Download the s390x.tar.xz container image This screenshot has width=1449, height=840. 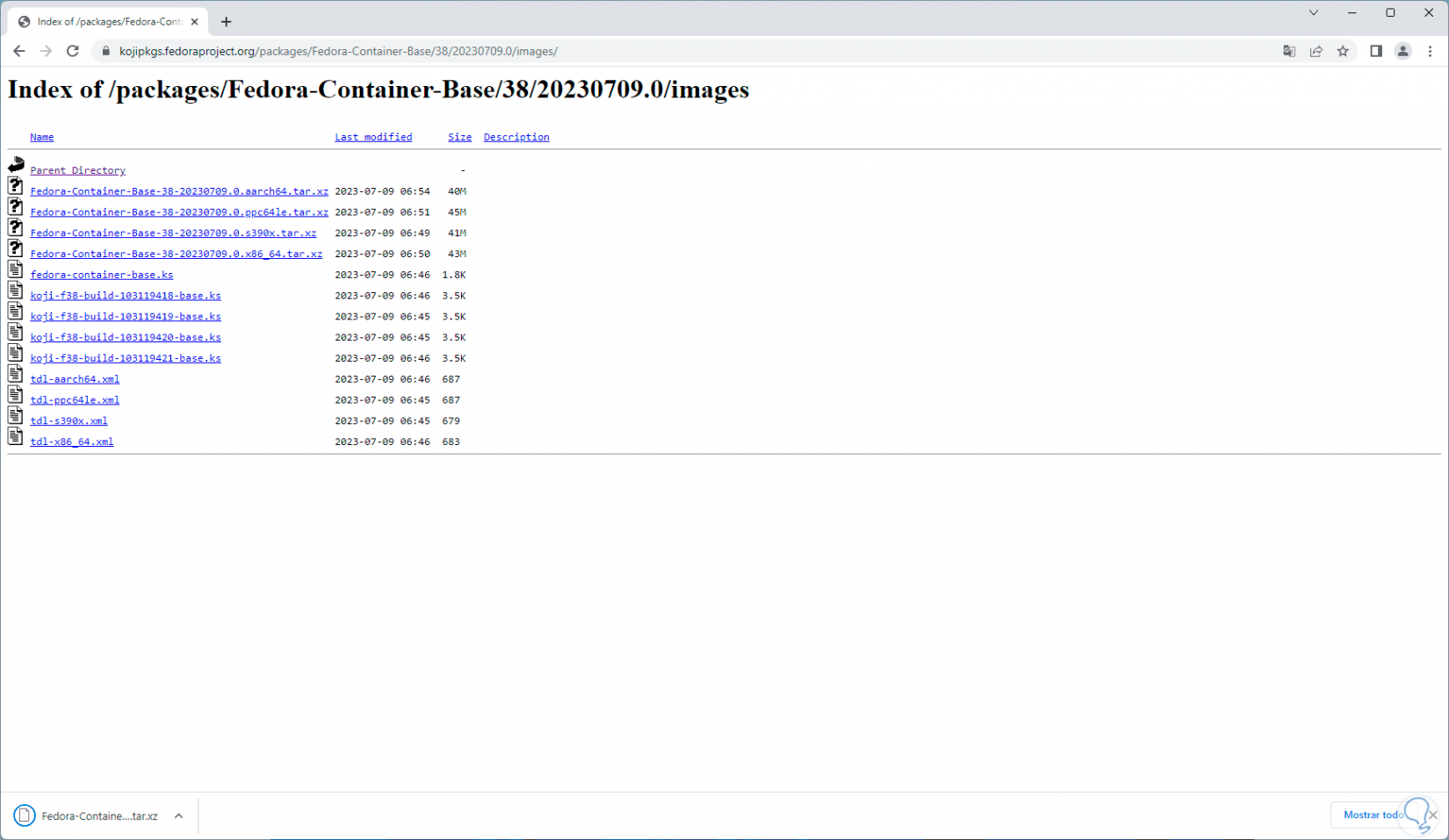point(173,233)
